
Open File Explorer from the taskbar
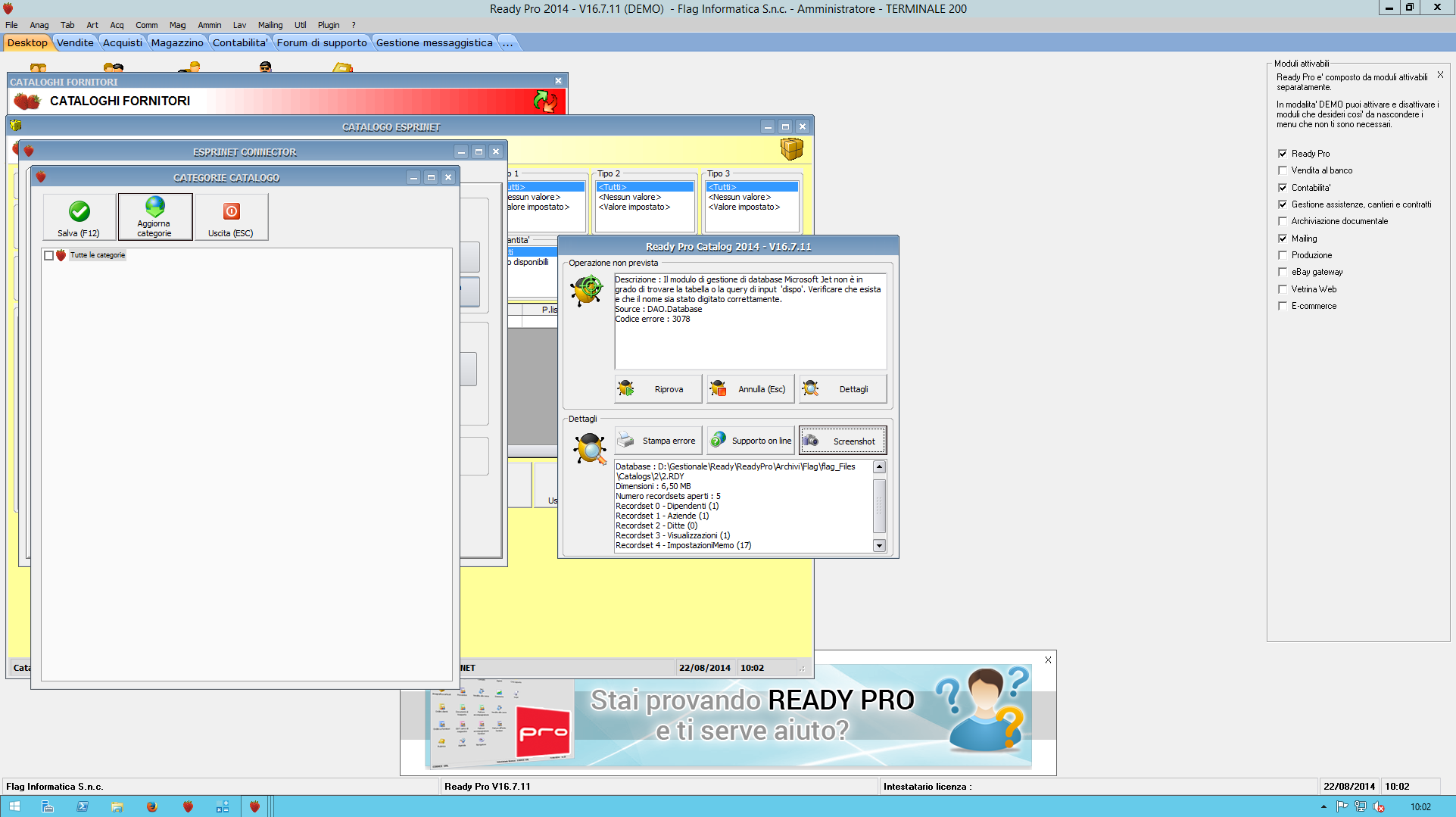117,807
